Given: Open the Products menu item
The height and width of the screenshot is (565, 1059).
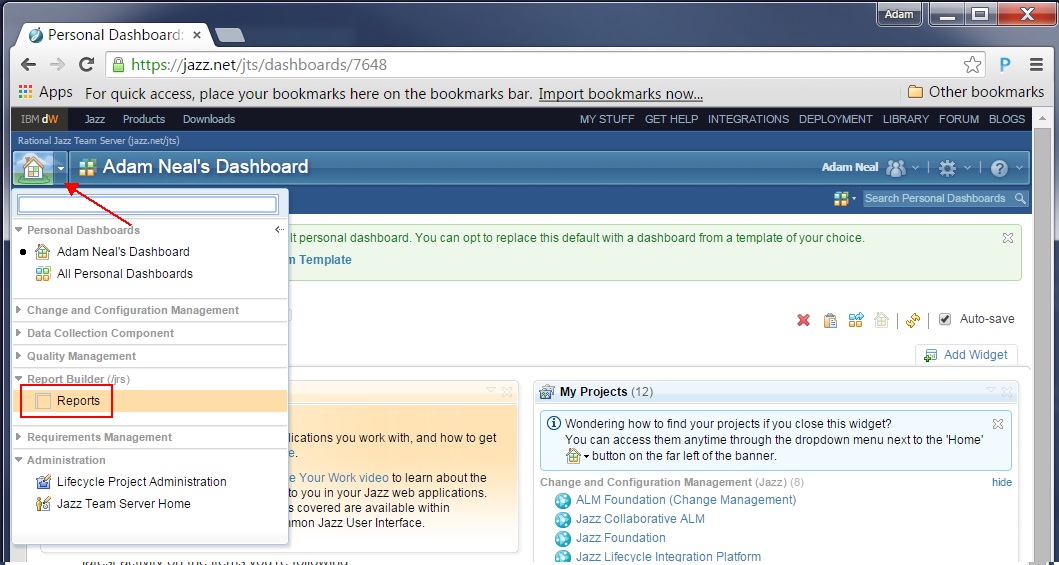Looking at the screenshot, I should point(144,119).
